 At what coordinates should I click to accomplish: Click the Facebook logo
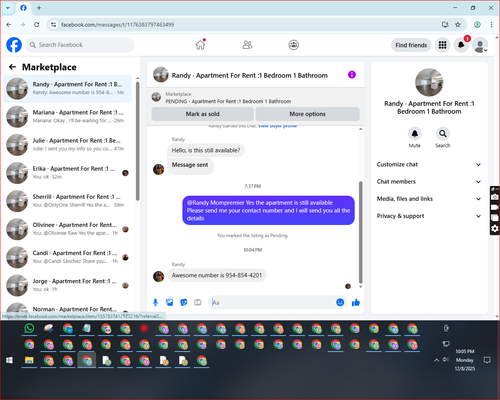pyautogui.click(x=14, y=45)
